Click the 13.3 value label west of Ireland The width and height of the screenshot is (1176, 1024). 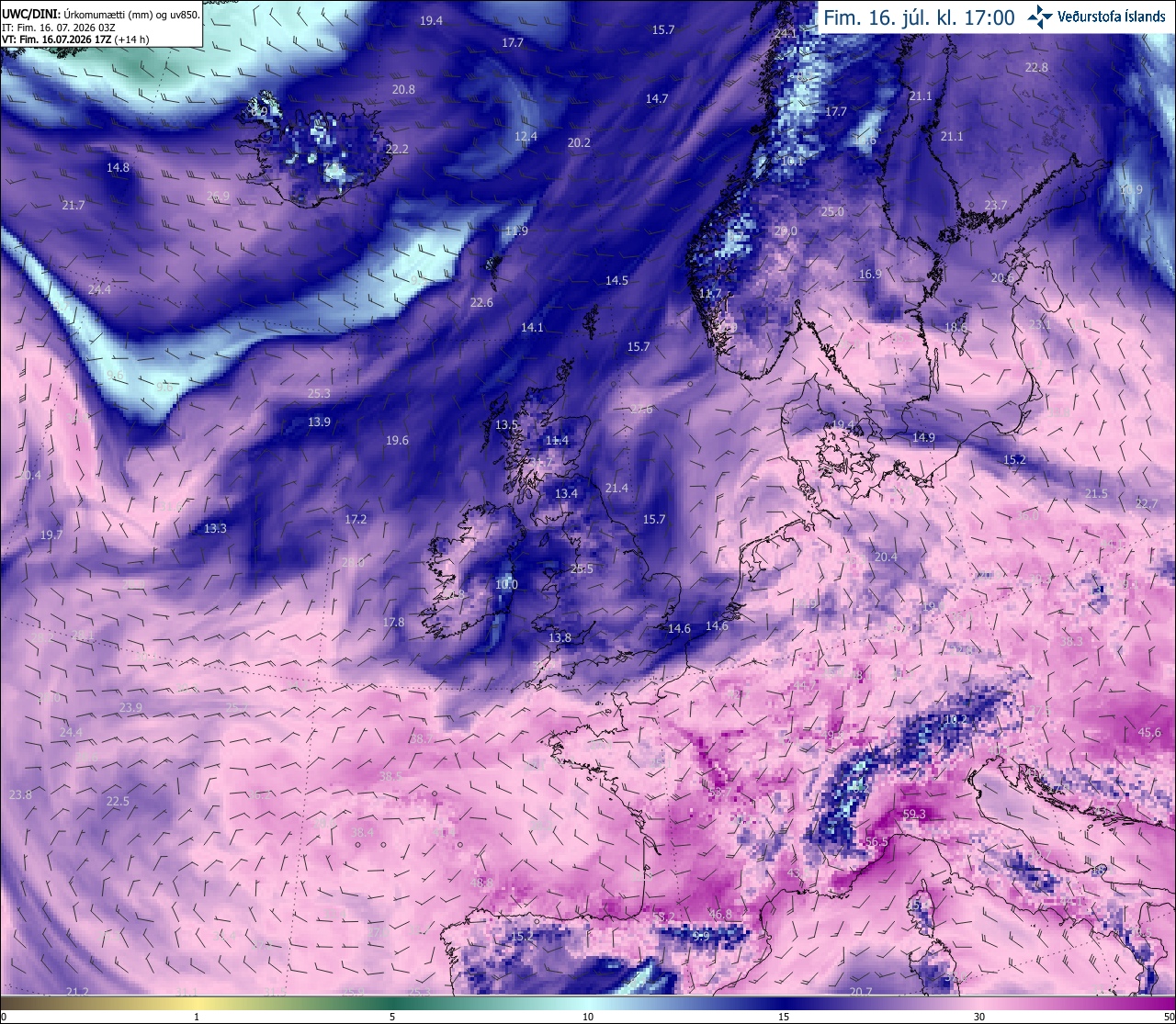[215, 529]
